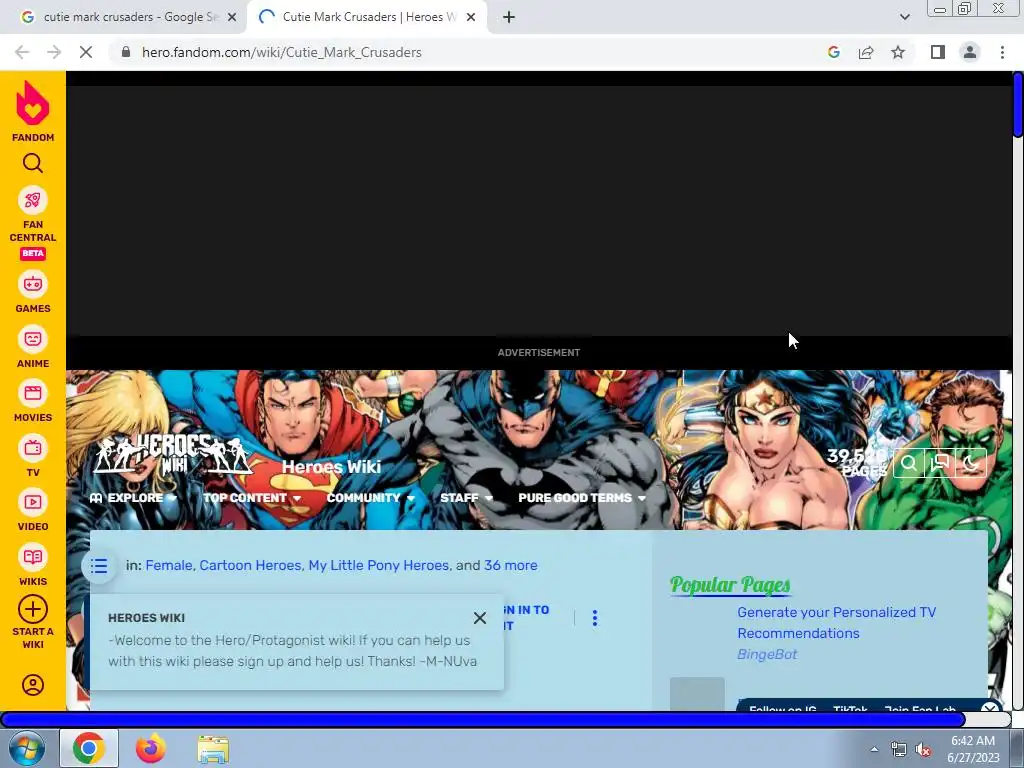Open the Female category link
This screenshot has width=1024, height=768.
tap(168, 566)
